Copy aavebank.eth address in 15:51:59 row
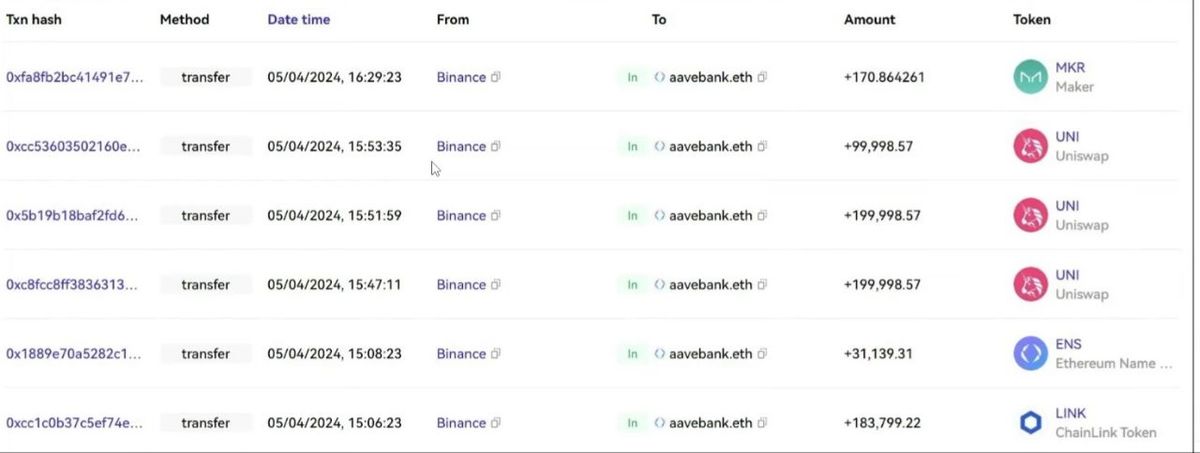Screen dimensions: 1200x453 coord(763,215)
